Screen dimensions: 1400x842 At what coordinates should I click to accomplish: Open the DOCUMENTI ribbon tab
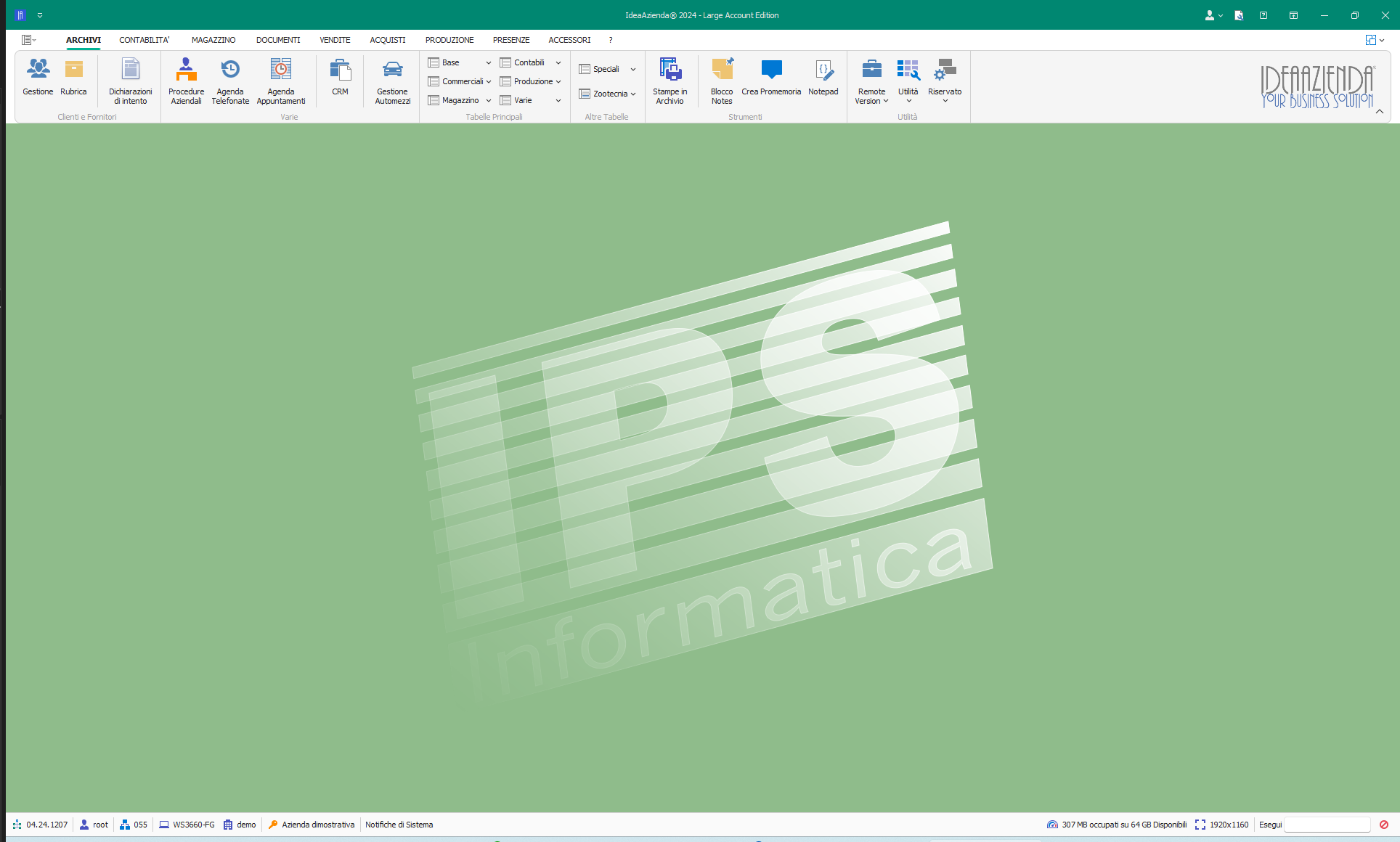(x=278, y=40)
